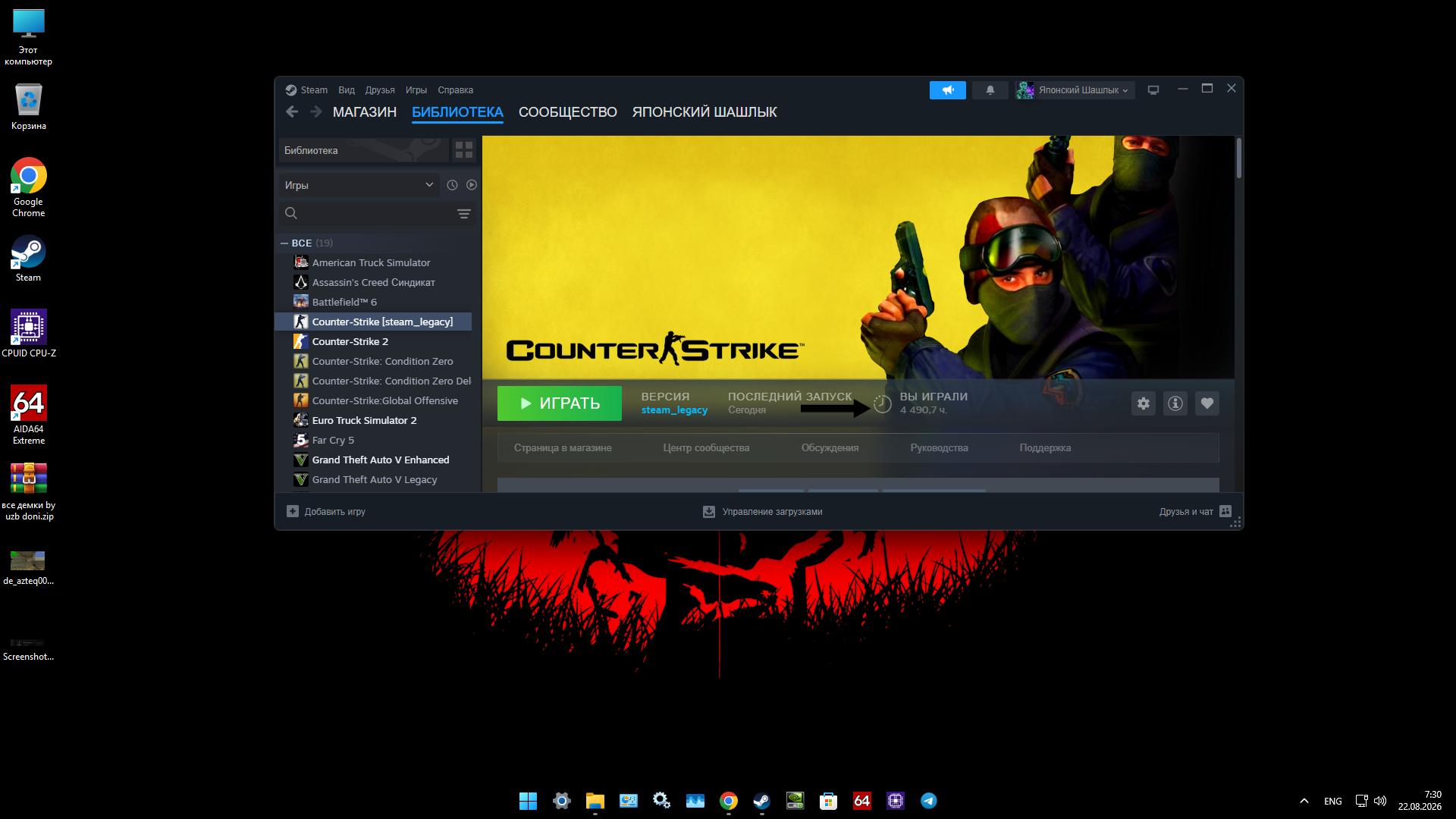Open download manager icon at bottom
Screen dimensions: 1456x819
tap(709, 512)
